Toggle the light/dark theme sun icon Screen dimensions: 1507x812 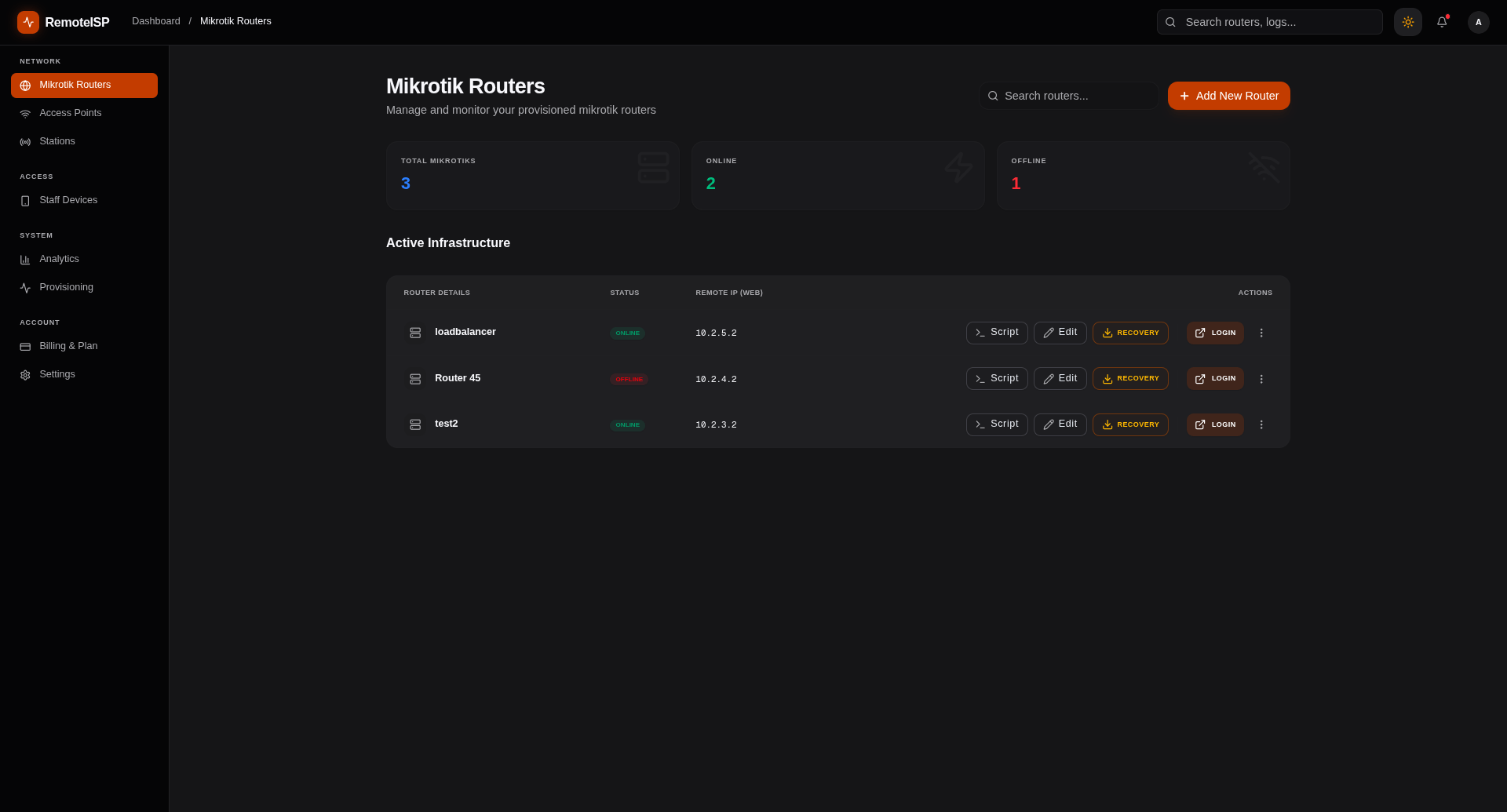1408,22
